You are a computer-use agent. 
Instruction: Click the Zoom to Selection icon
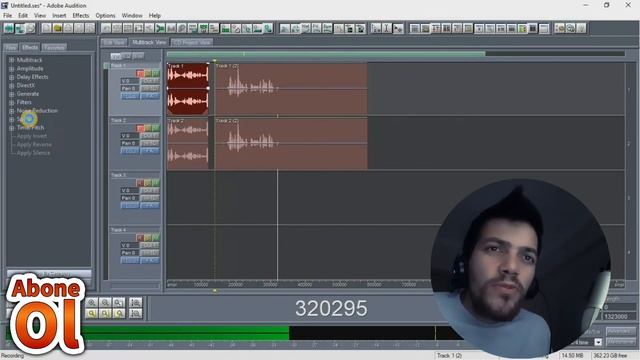[x=136, y=302]
